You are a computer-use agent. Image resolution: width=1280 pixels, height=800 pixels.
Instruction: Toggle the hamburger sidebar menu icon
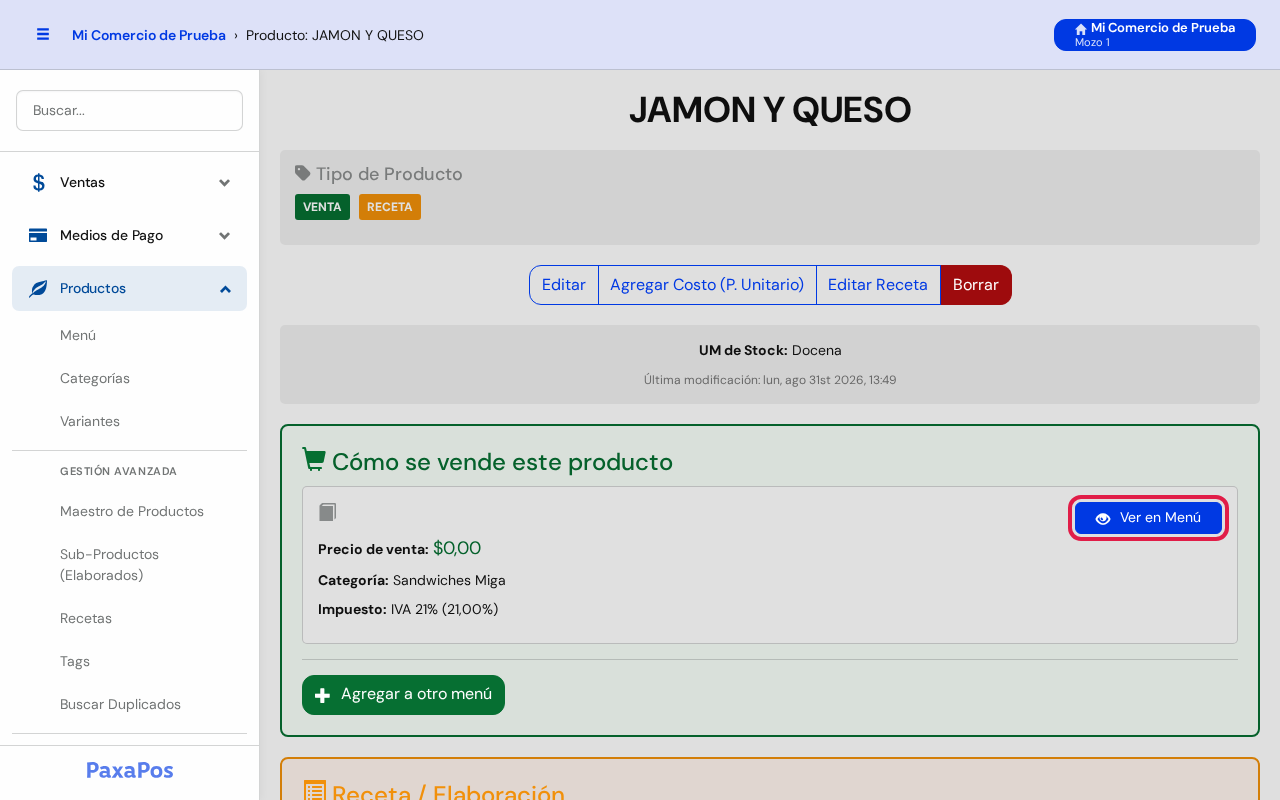[43, 34]
